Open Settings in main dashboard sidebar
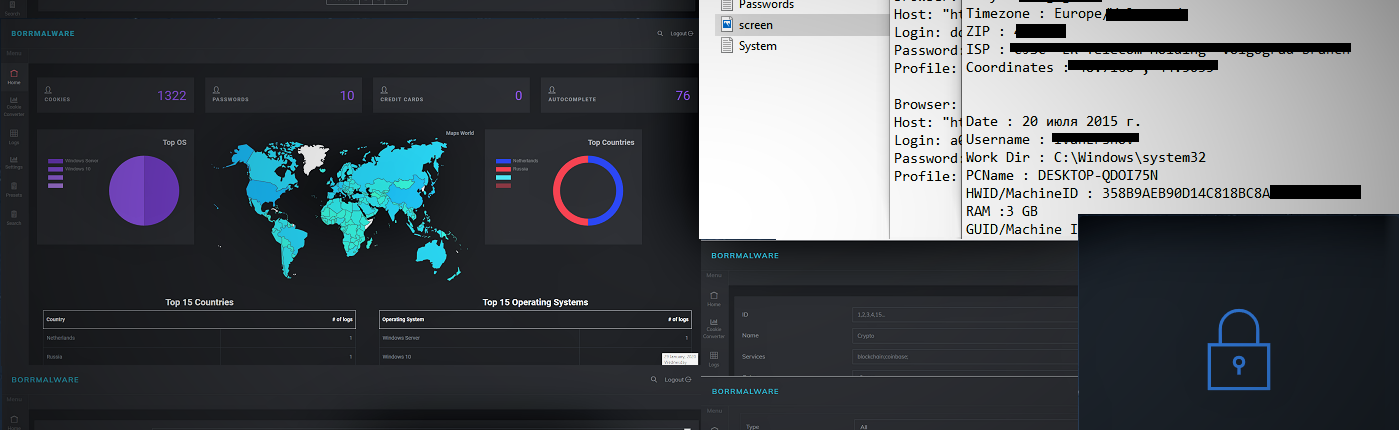Viewport: 1399px width, 430px height. pyautogui.click(x=14, y=163)
